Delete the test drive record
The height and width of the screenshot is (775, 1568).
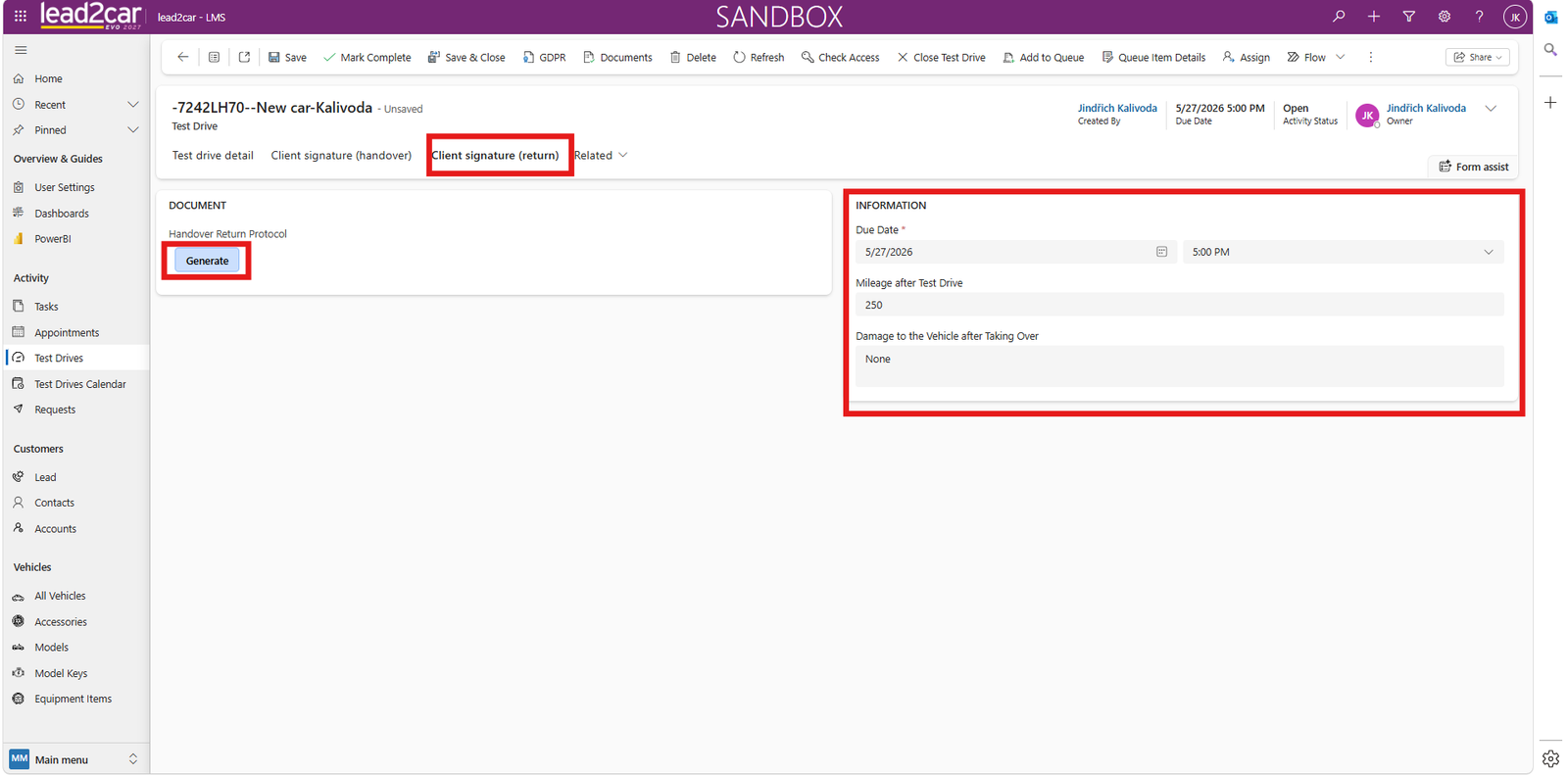pos(693,57)
